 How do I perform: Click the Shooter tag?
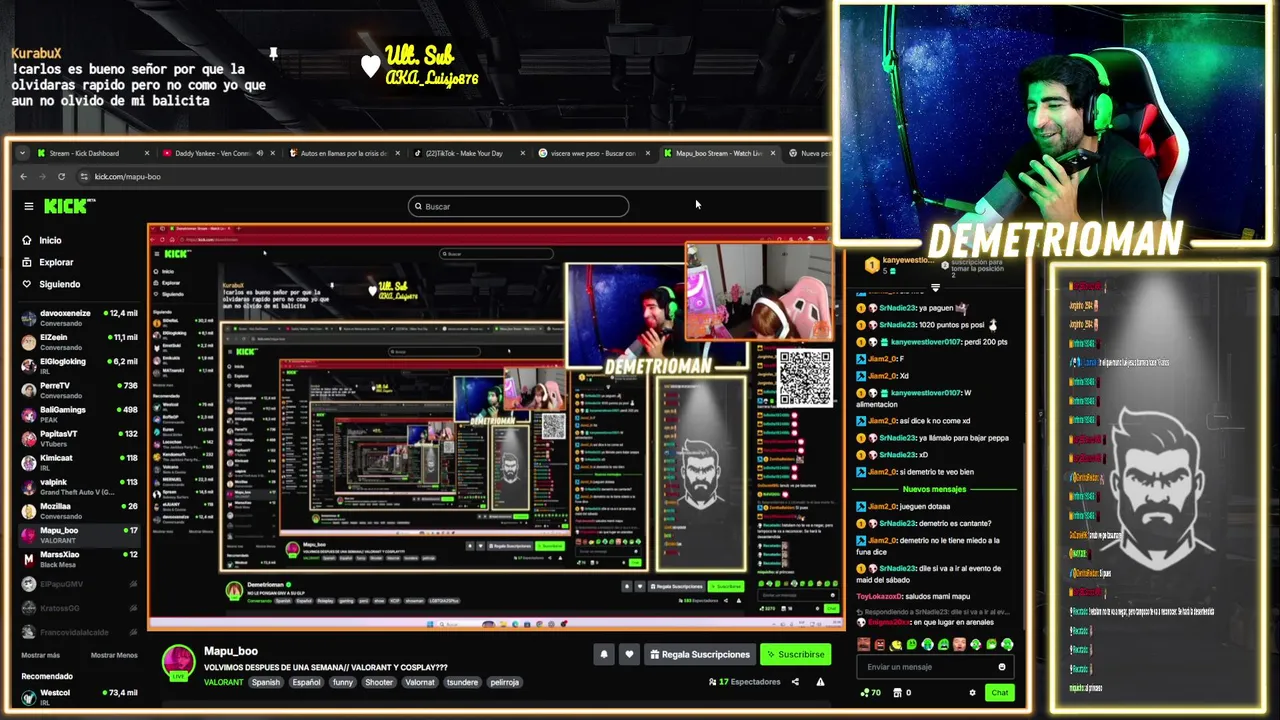(379, 682)
